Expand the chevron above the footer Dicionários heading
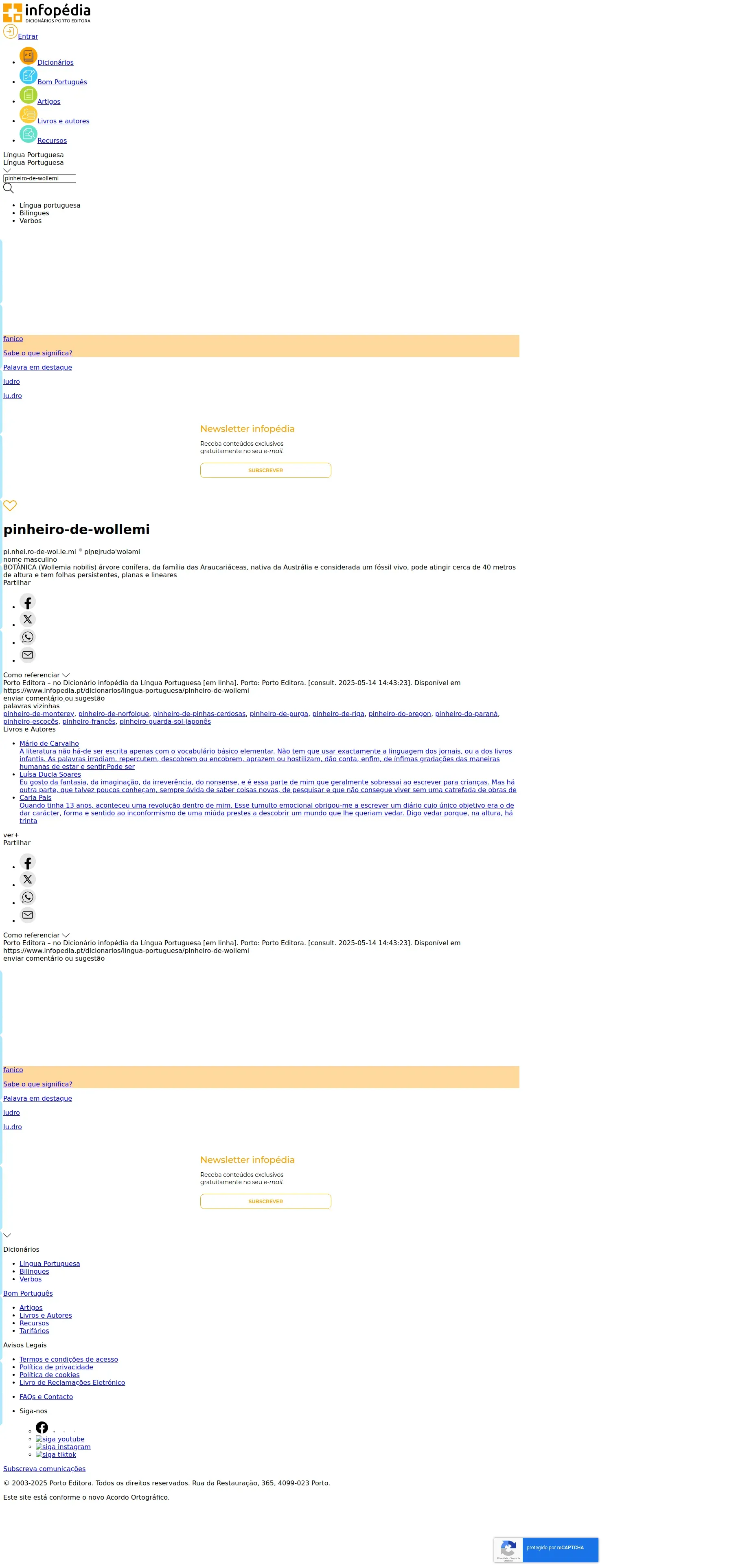 [7, 1235]
